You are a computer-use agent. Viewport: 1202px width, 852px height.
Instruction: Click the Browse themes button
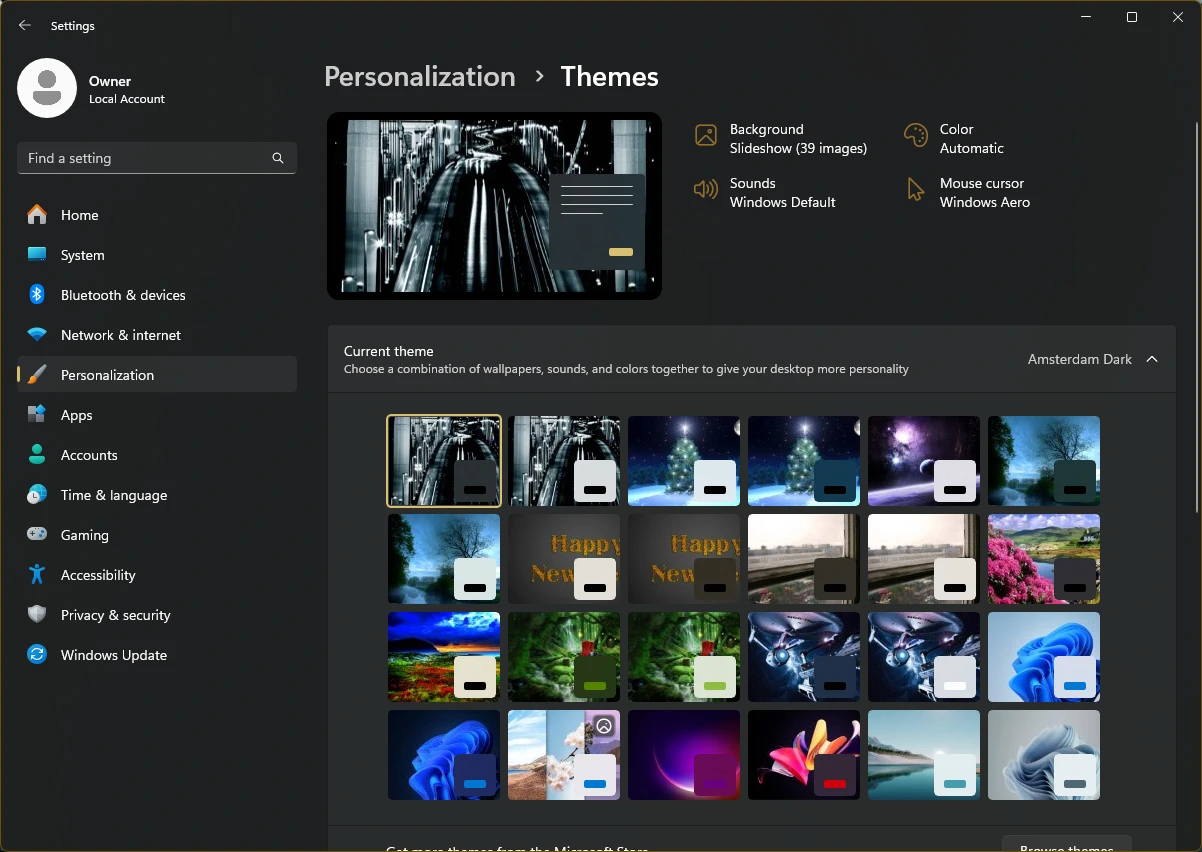coord(1066,844)
